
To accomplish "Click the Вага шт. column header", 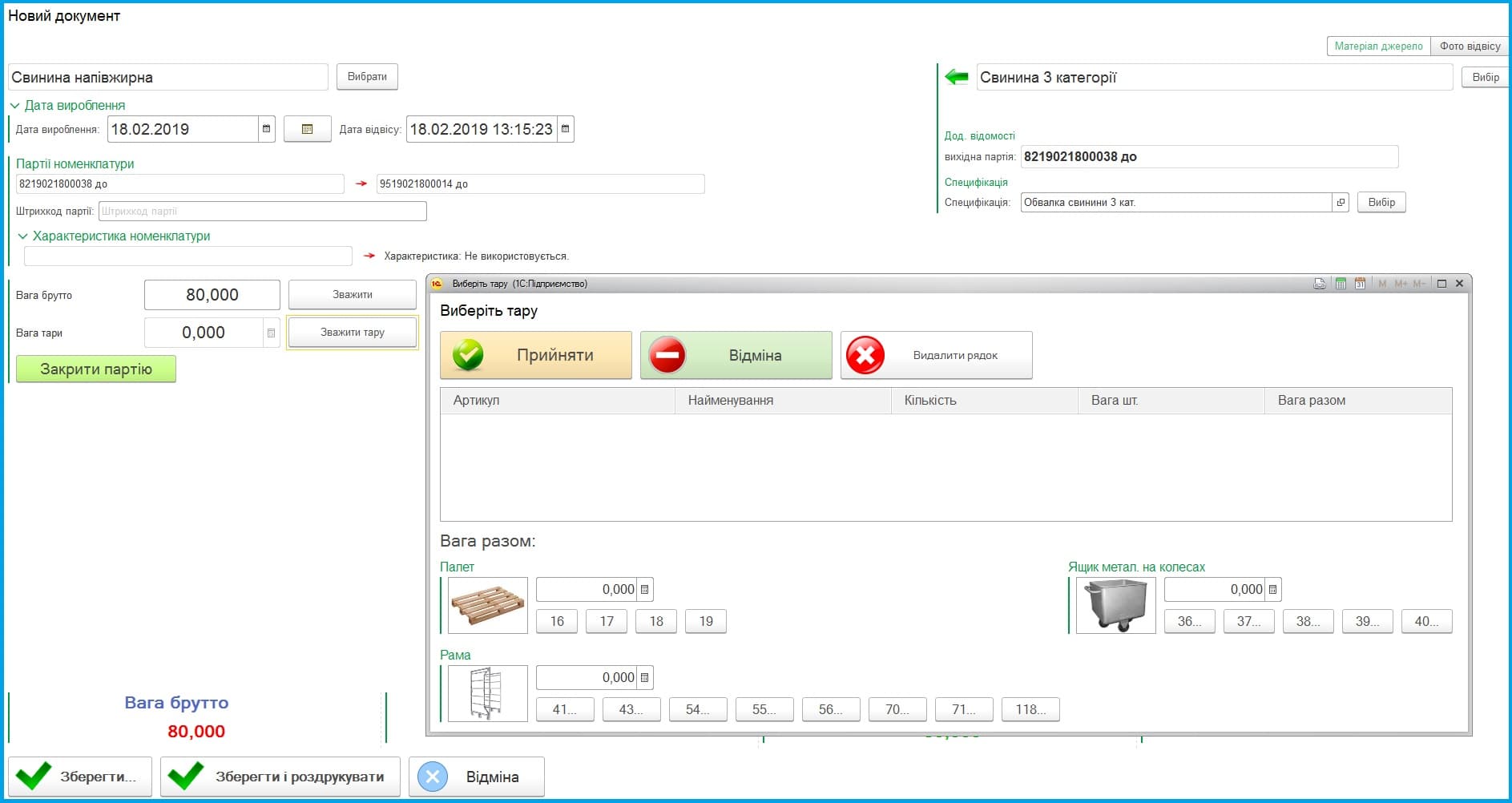I will (1171, 401).
